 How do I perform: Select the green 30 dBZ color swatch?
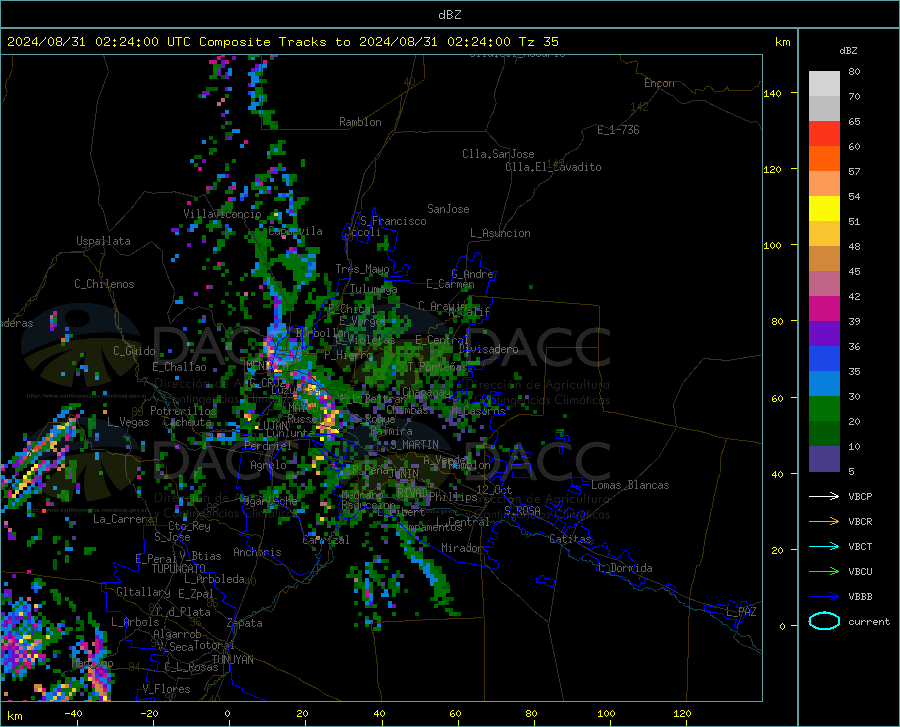pyautogui.click(x=824, y=409)
